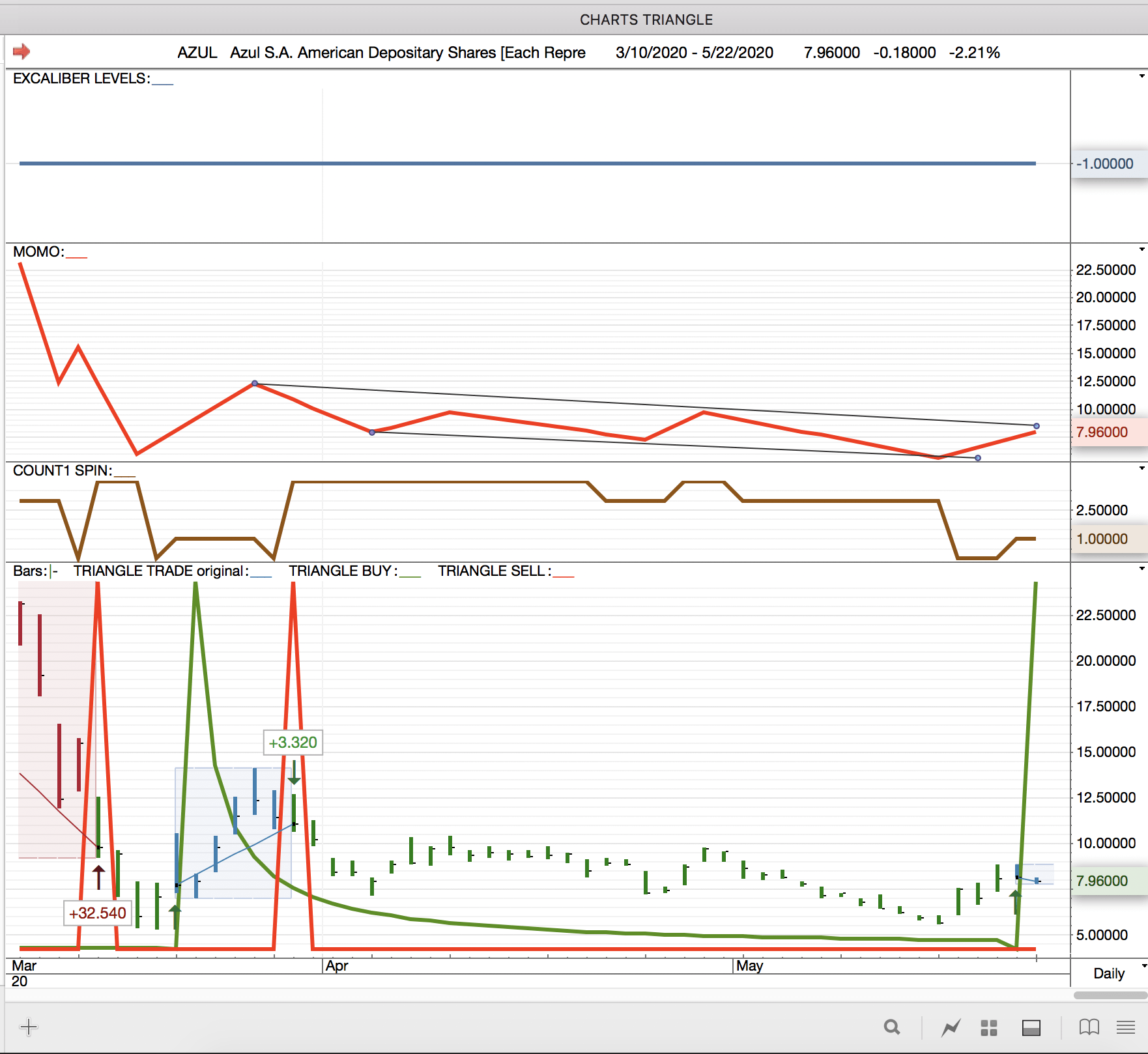Open the search magnifier in bottom toolbar

[x=891, y=1027]
